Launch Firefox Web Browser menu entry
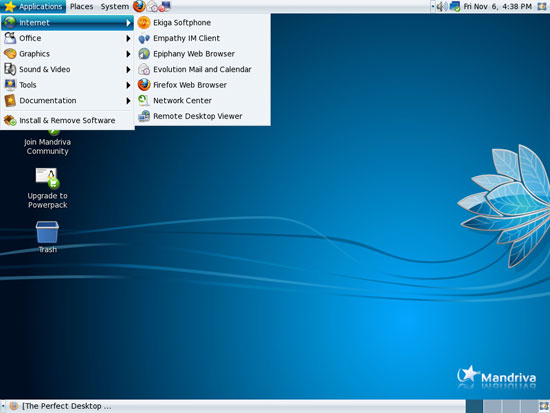The width and height of the screenshot is (550, 413). (x=202, y=85)
